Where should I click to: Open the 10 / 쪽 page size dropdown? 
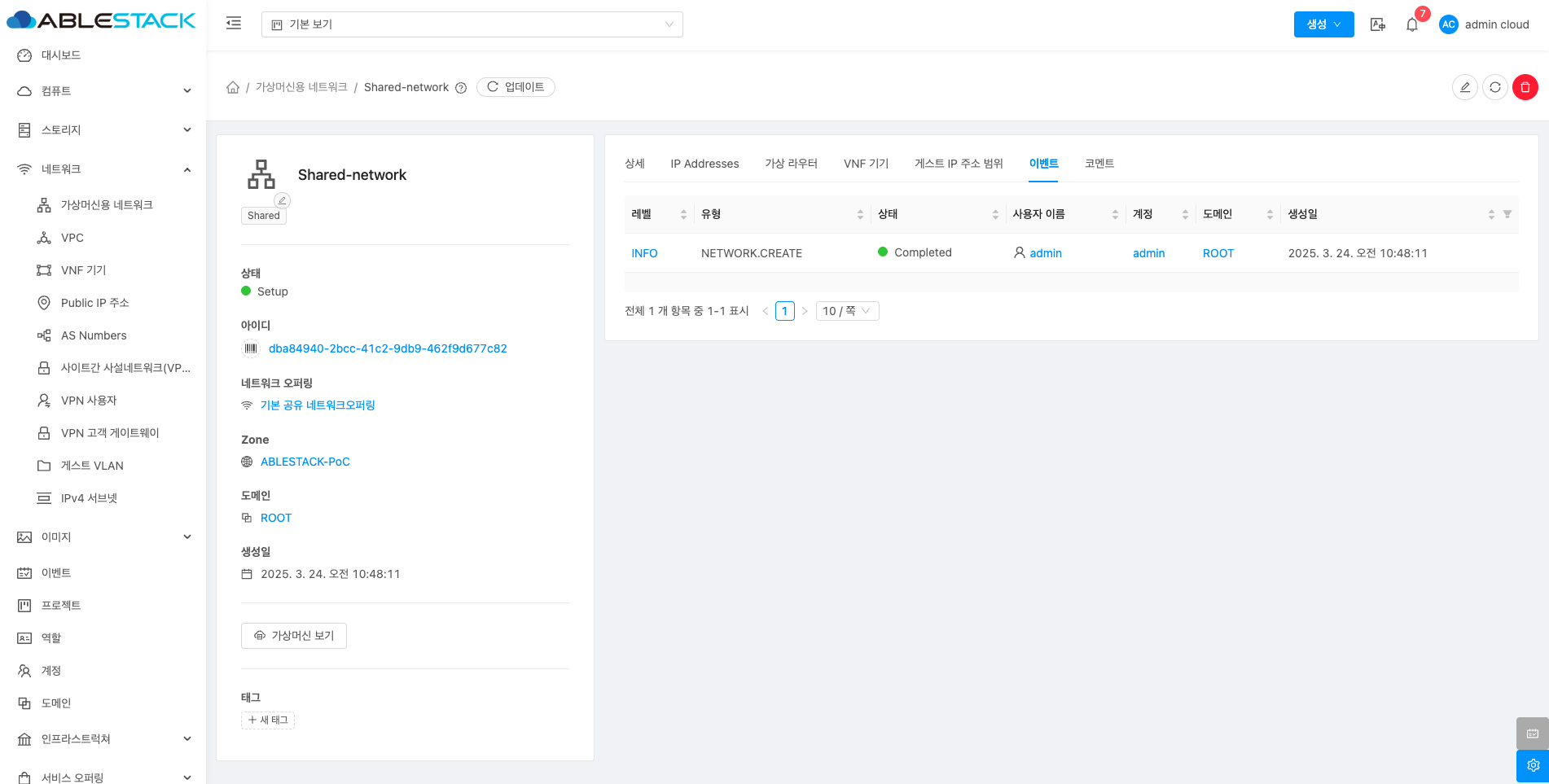[846, 311]
